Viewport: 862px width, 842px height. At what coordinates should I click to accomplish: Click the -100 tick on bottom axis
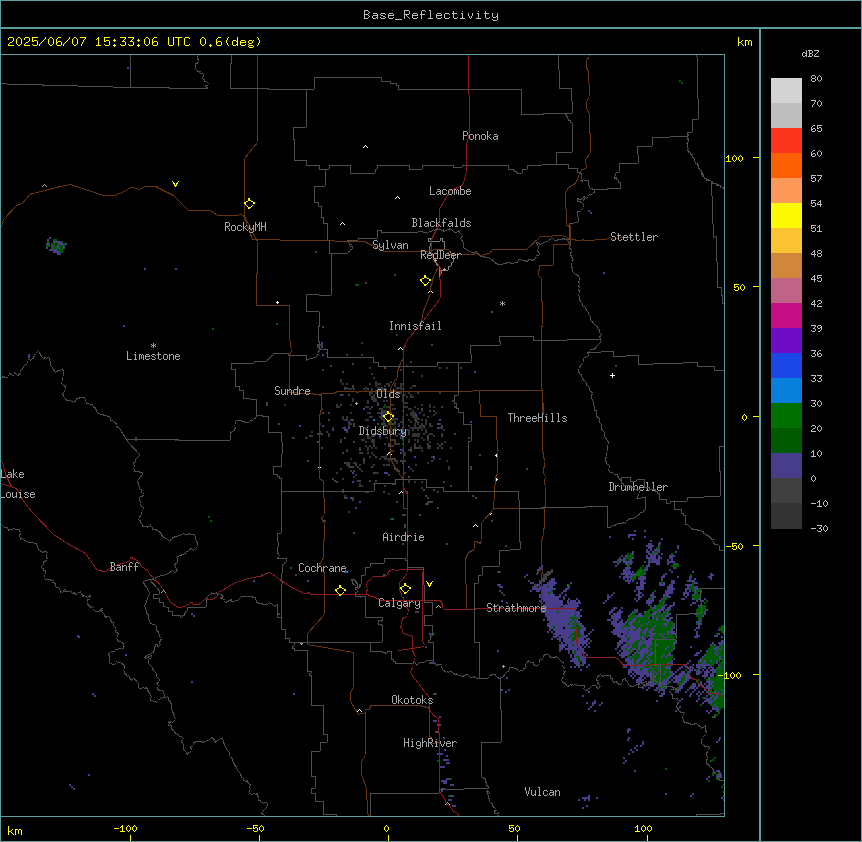[126, 829]
